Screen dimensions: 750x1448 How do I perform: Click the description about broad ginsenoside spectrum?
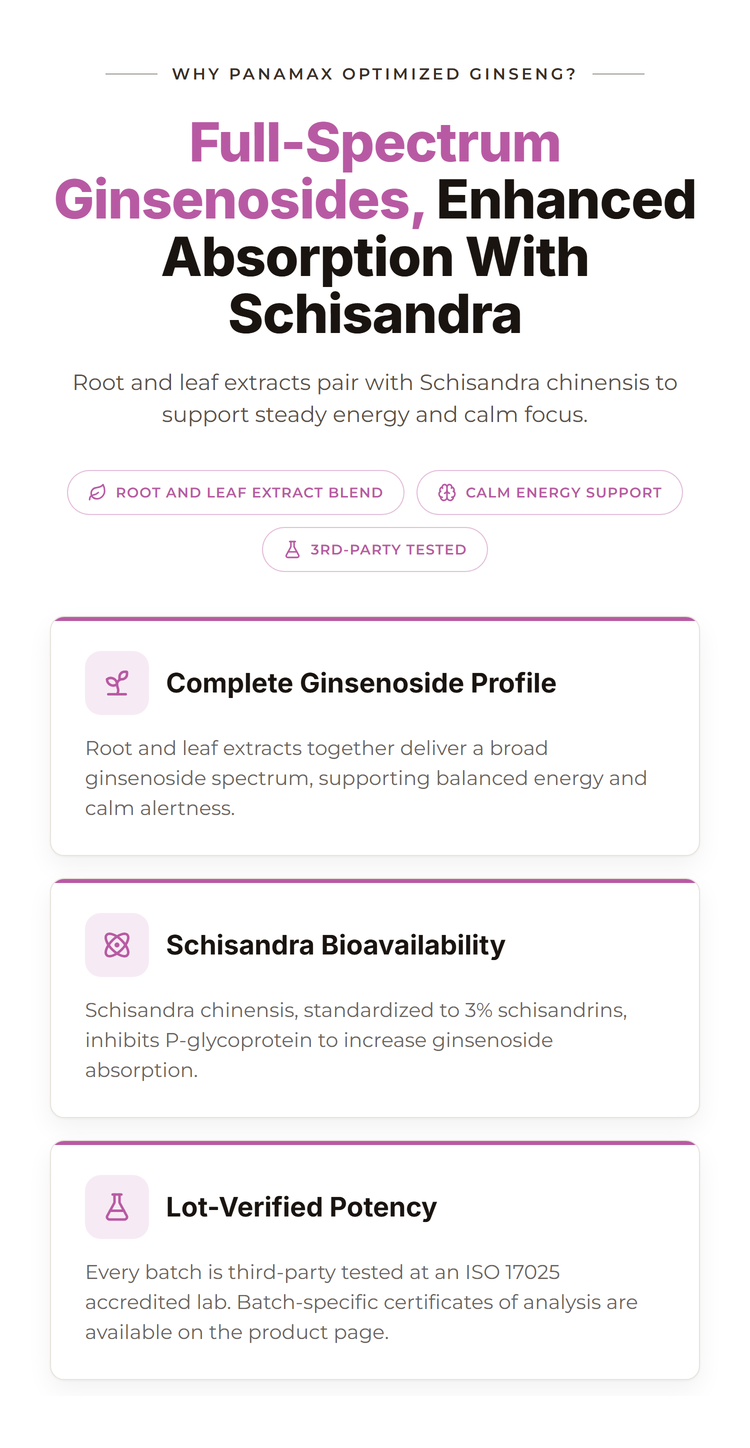tap(366, 778)
